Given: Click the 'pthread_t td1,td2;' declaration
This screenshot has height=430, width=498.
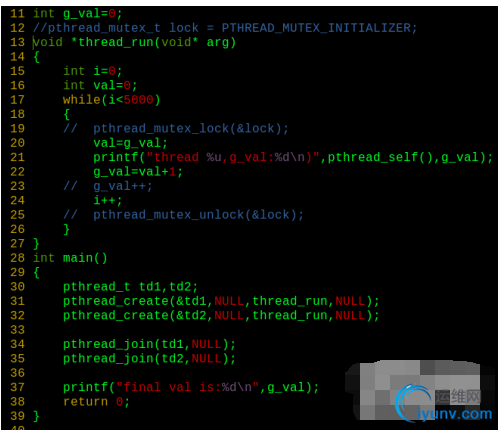Looking at the screenshot, I should pyautogui.click(x=130, y=287).
